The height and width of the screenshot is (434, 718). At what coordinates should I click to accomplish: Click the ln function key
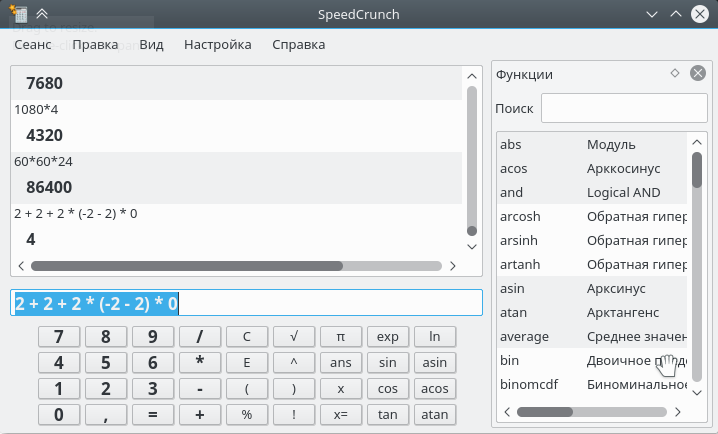(435, 336)
